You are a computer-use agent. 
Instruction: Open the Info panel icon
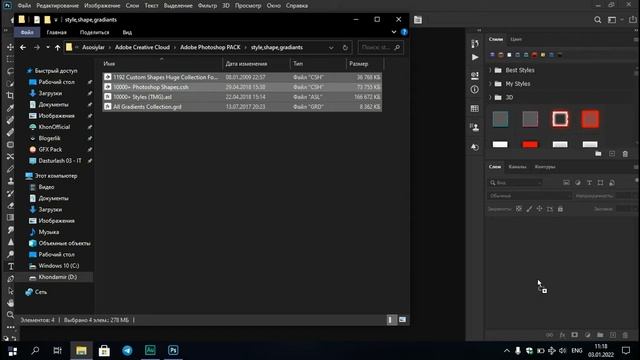[475, 89]
